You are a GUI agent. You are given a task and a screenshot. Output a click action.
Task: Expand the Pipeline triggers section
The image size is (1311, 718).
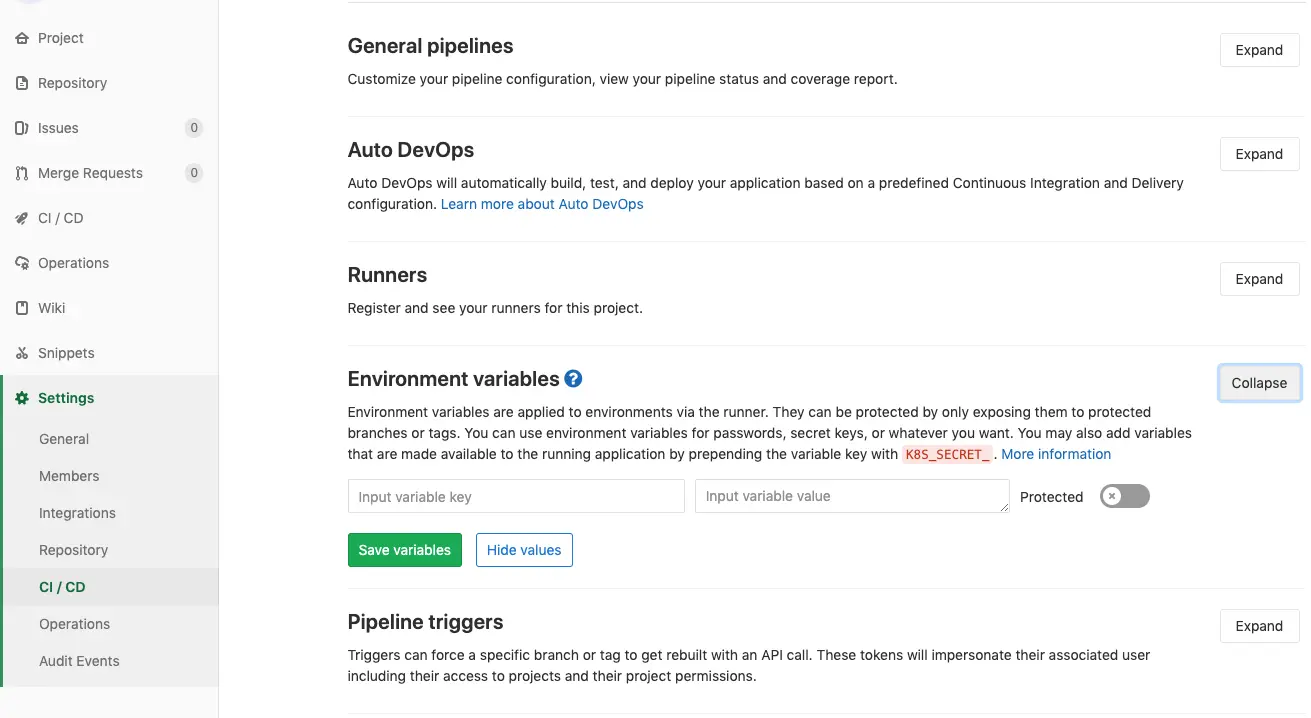point(1259,626)
